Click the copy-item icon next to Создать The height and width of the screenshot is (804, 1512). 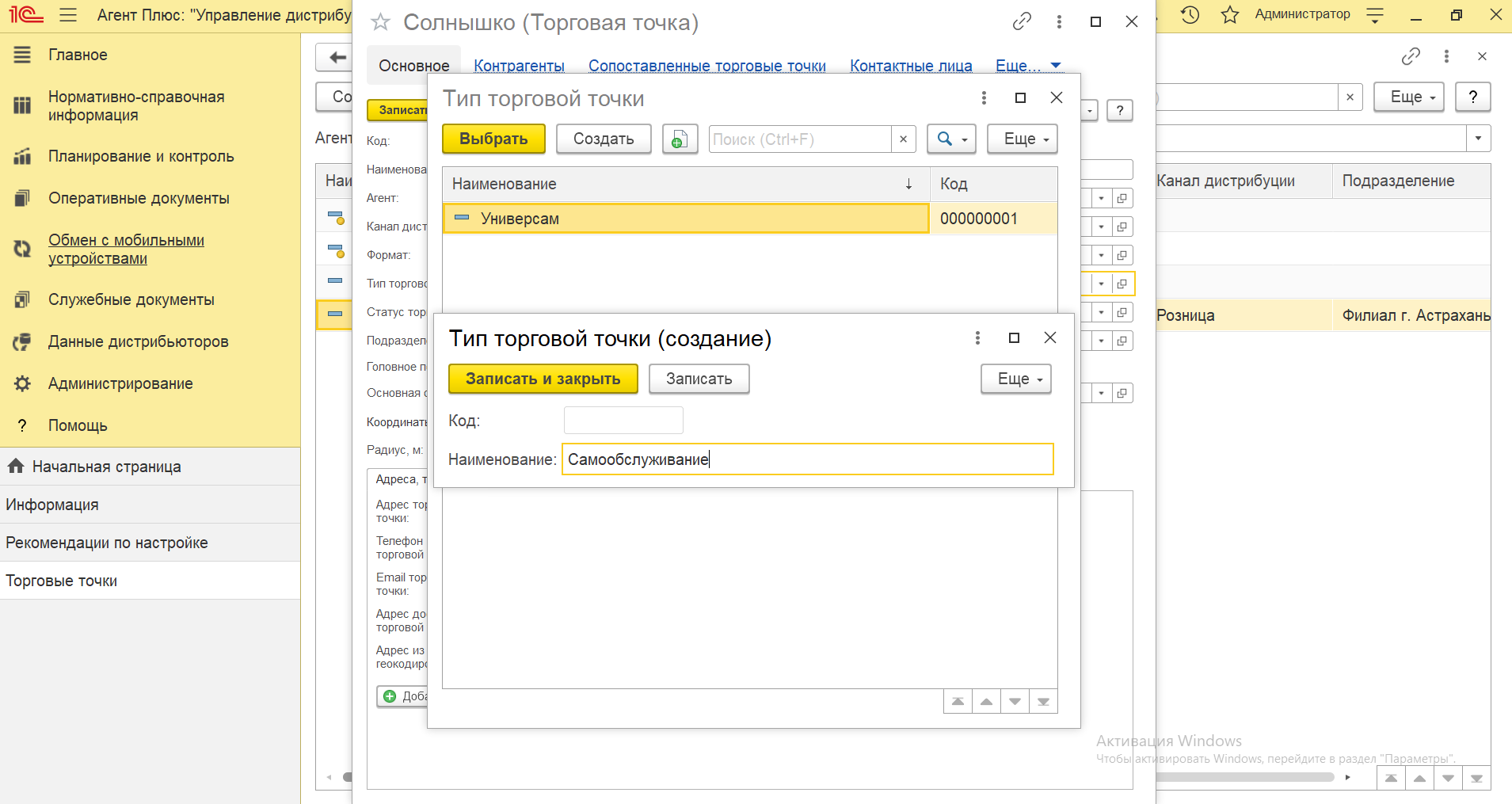point(680,139)
